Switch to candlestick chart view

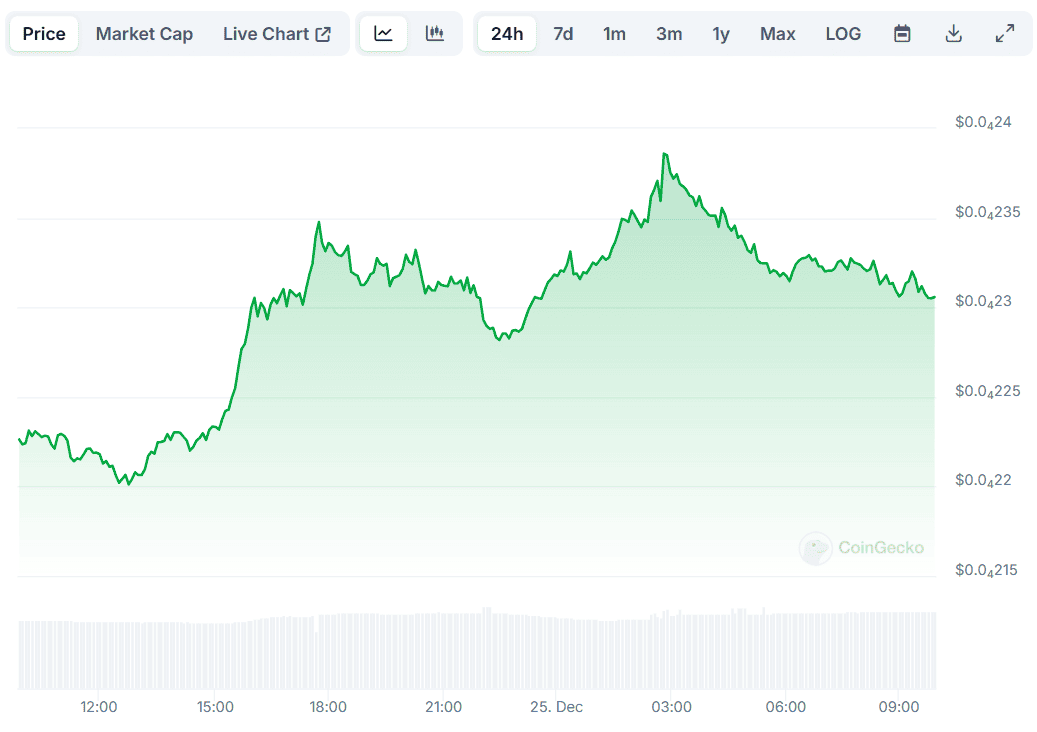[x=434, y=34]
